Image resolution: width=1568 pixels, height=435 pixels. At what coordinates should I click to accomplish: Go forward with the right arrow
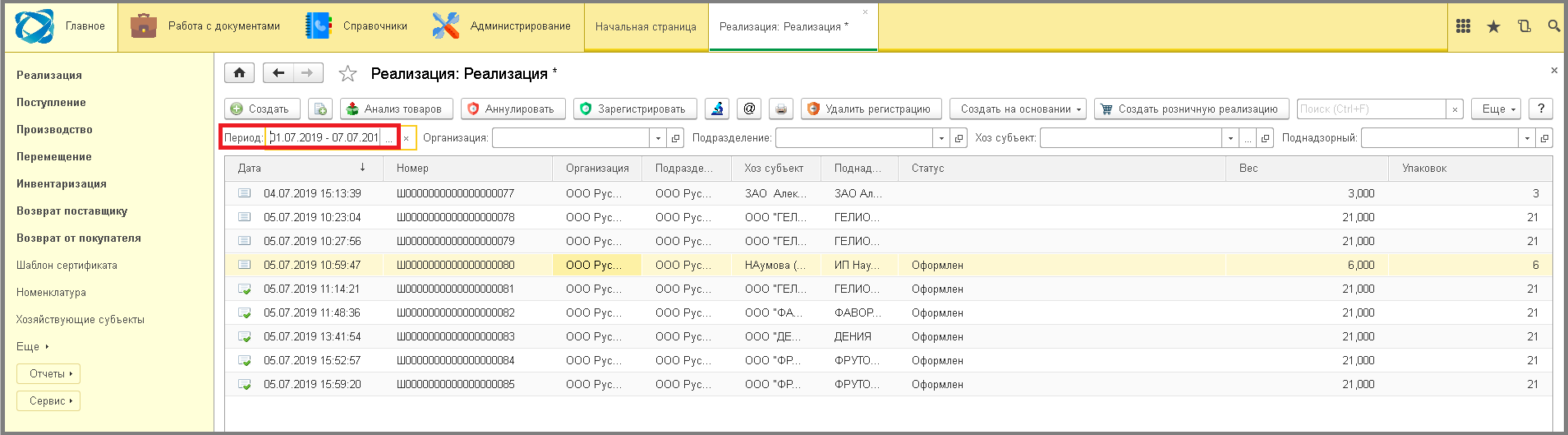tap(307, 73)
